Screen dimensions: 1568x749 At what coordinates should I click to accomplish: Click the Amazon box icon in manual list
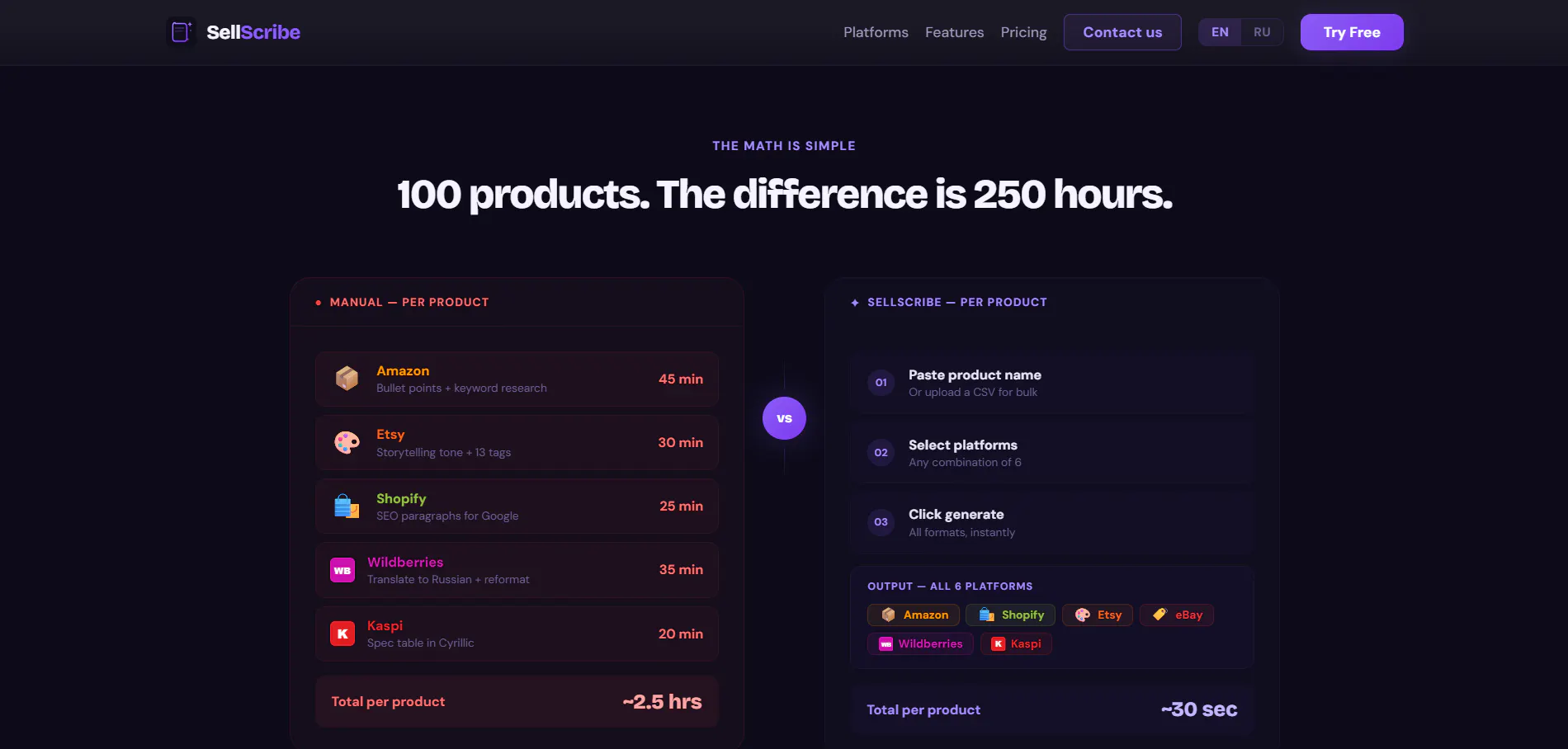click(x=347, y=379)
